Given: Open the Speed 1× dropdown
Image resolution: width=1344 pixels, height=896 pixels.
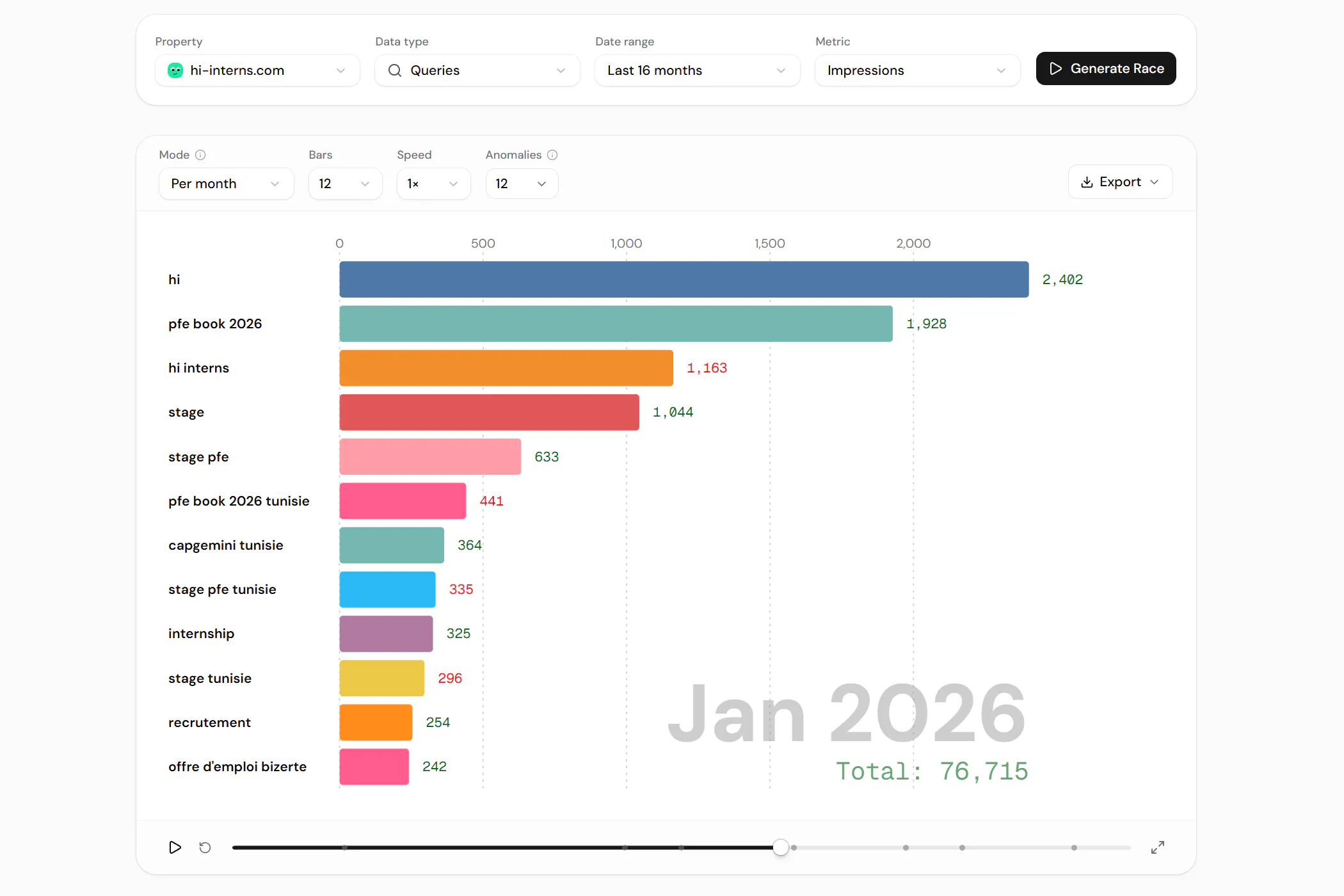Looking at the screenshot, I should pos(434,184).
